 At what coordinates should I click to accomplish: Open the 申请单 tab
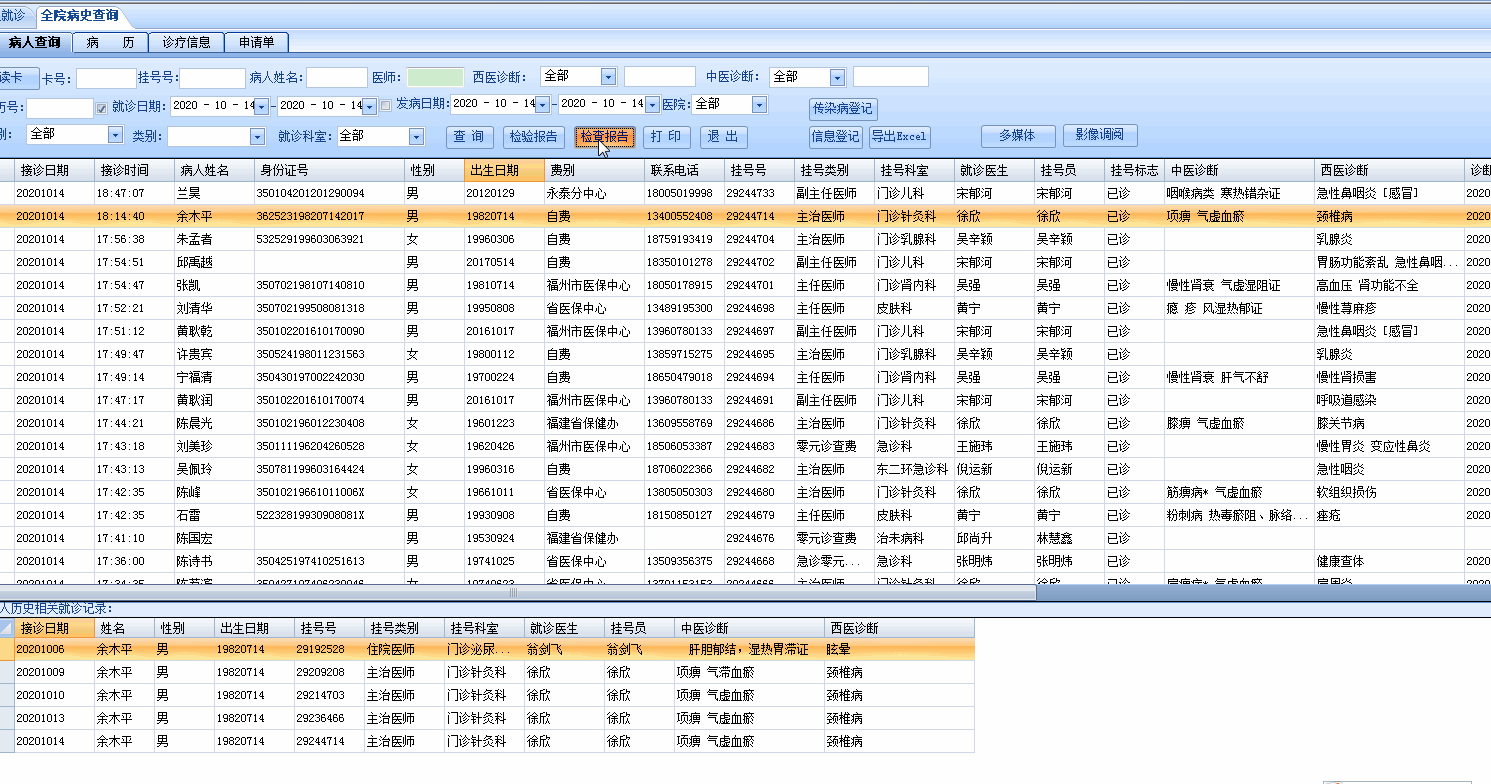pyautogui.click(x=256, y=42)
